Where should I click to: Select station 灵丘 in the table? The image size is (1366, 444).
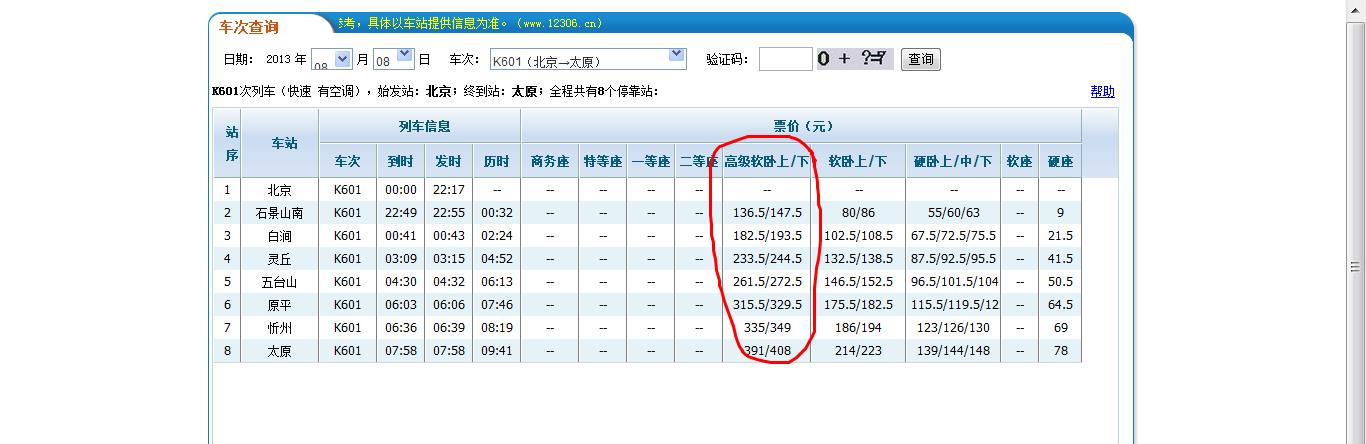tap(280, 259)
